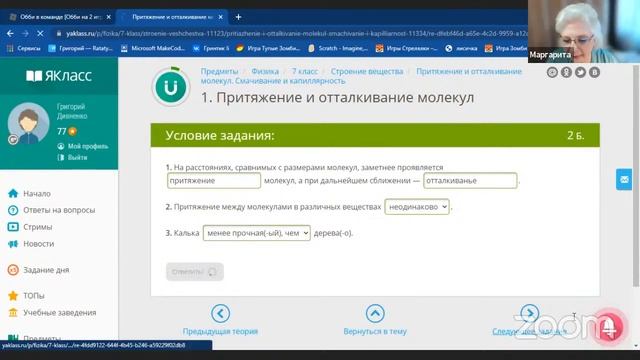Open 7 класс breadcrumb
Screen dimensions: 640x360
(304, 71)
